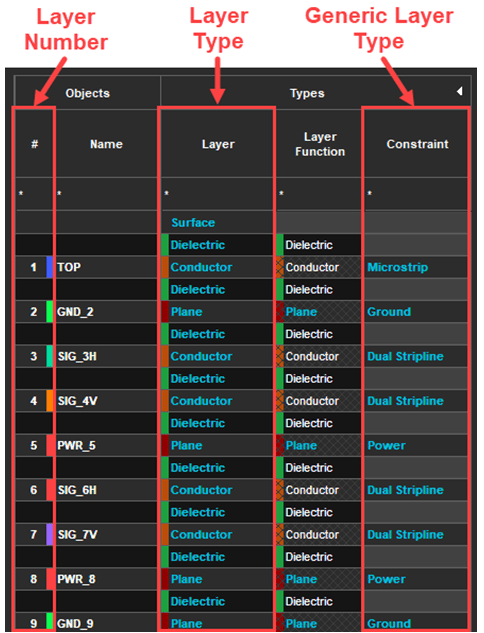
Task: Click the Layer Function column header
Action: point(320,144)
